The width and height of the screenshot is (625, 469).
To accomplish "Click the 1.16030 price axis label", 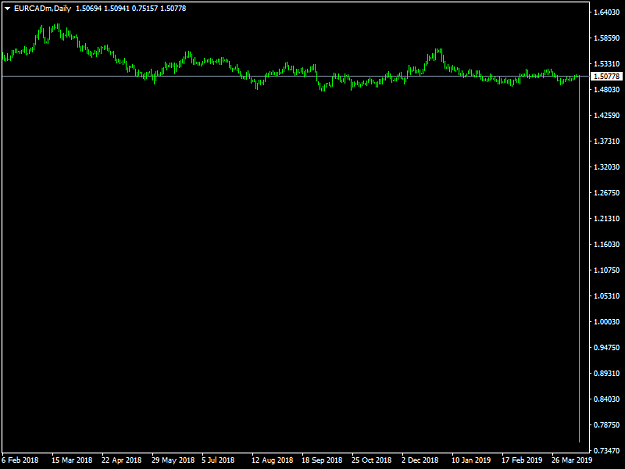I will (607, 244).
